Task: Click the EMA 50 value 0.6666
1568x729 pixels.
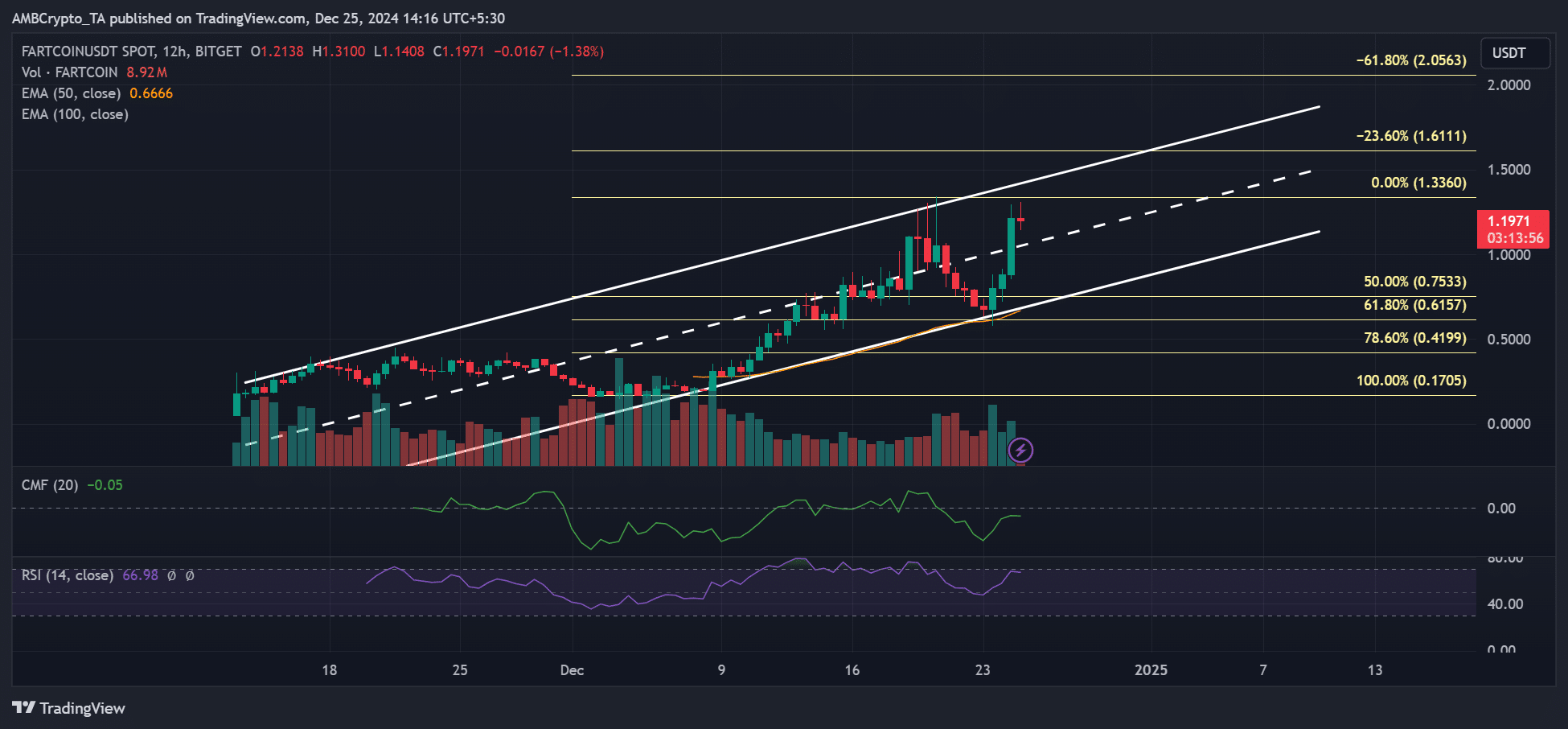Action: pyautogui.click(x=151, y=93)
